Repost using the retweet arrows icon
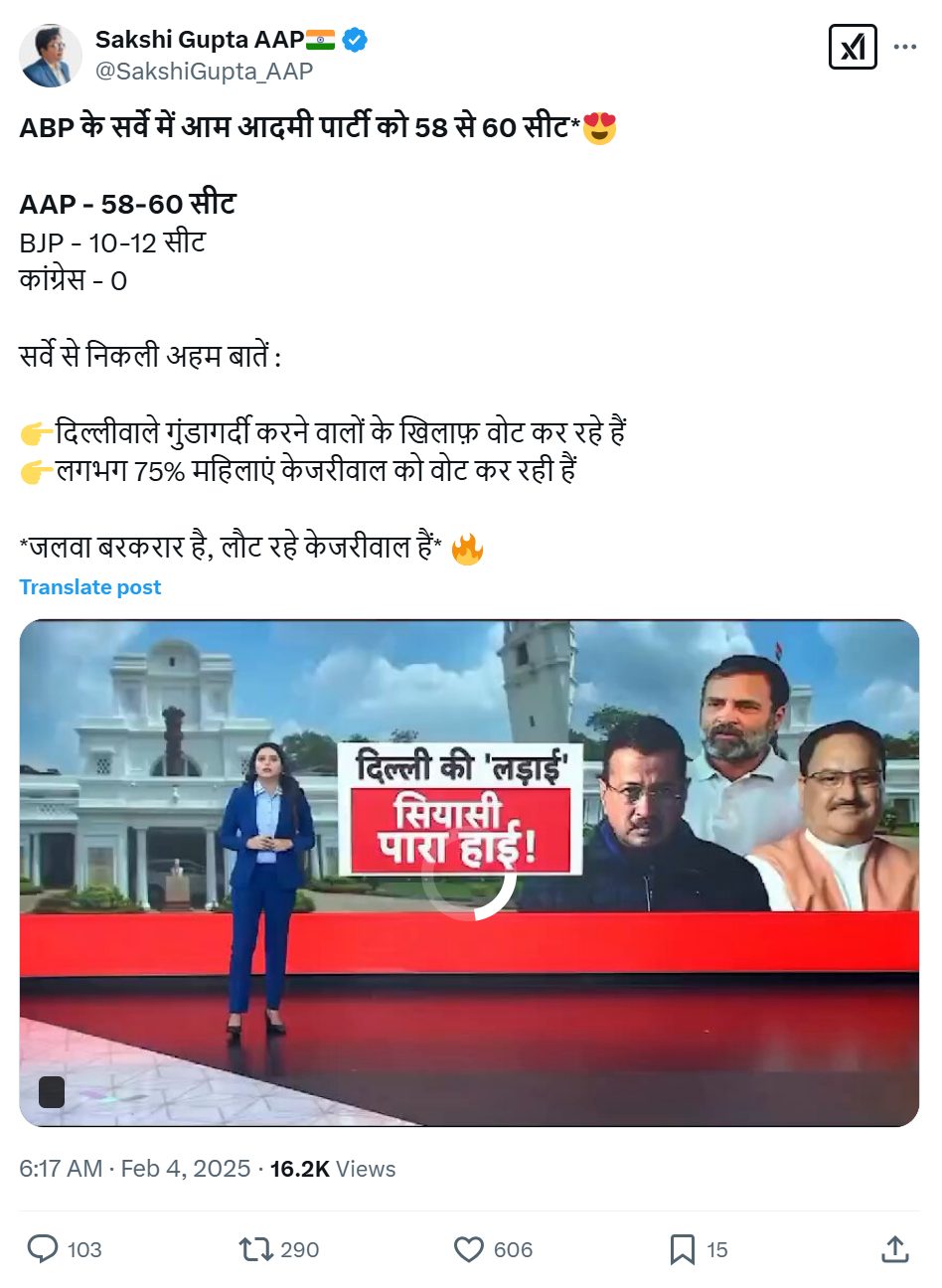942x1288 pixels. tap(255, 1249)
